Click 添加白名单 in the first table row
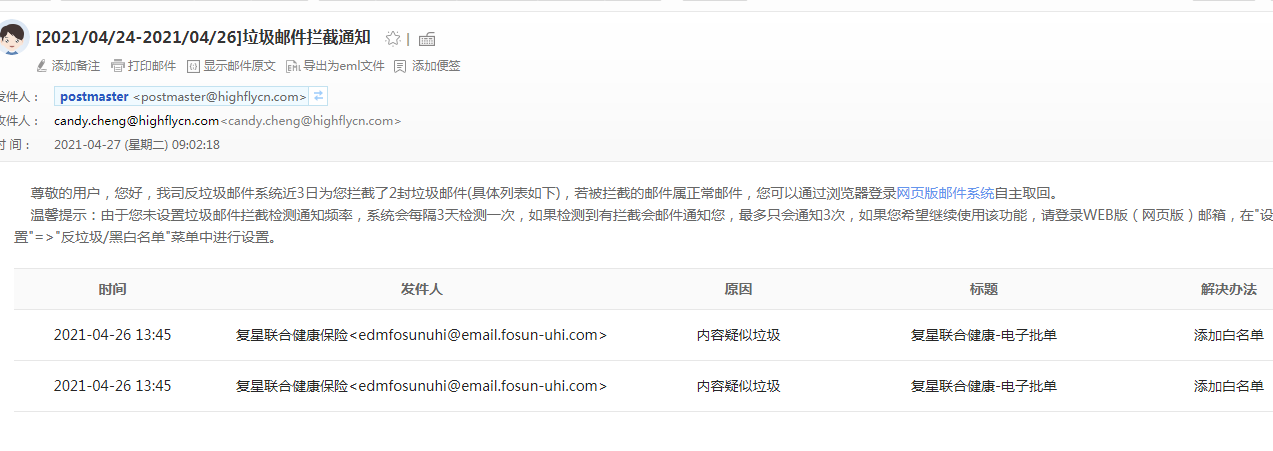This screenshot has height=451, width=1273. click(1228, 335)
